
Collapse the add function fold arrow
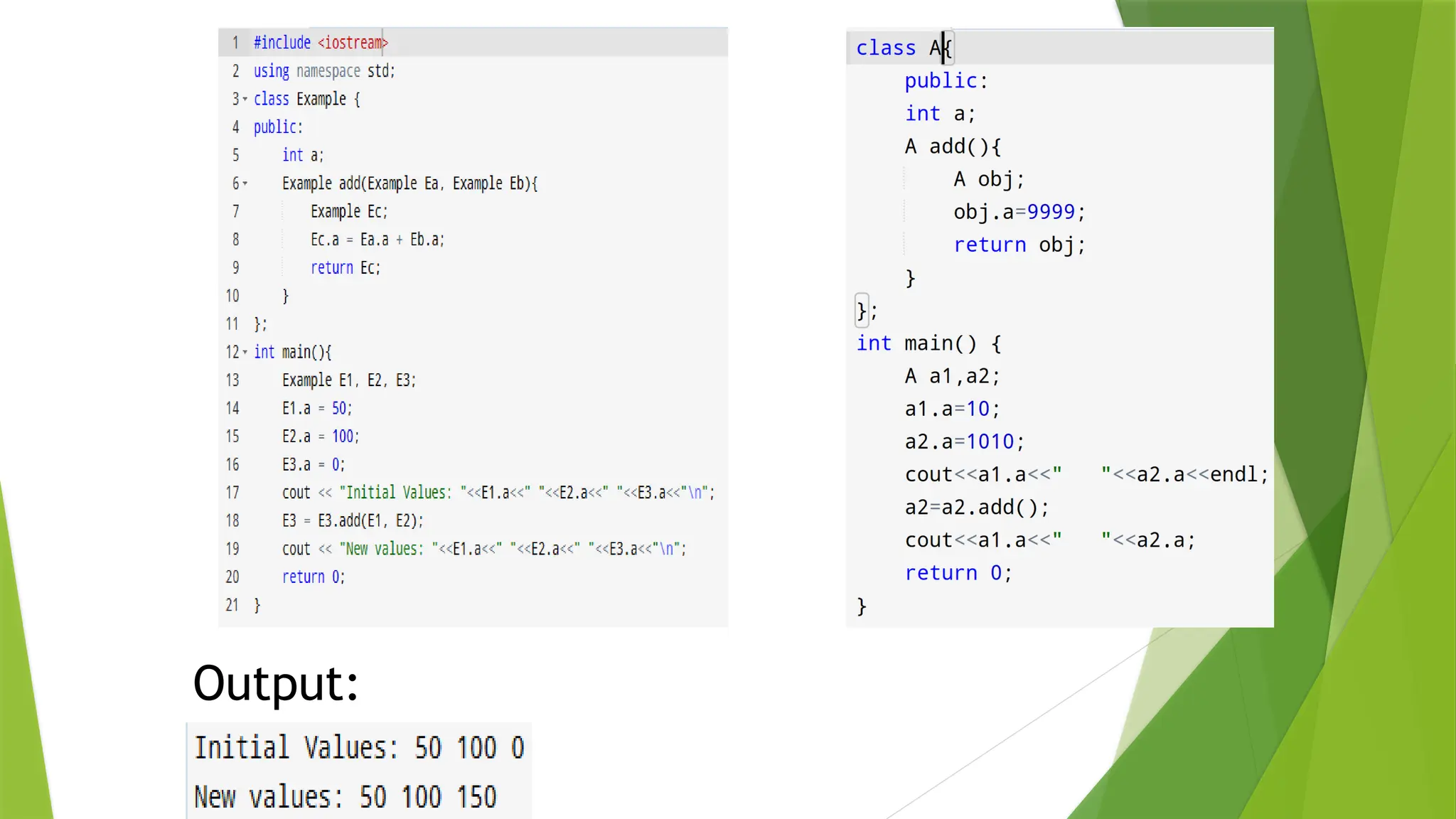(x=245, y=183)
